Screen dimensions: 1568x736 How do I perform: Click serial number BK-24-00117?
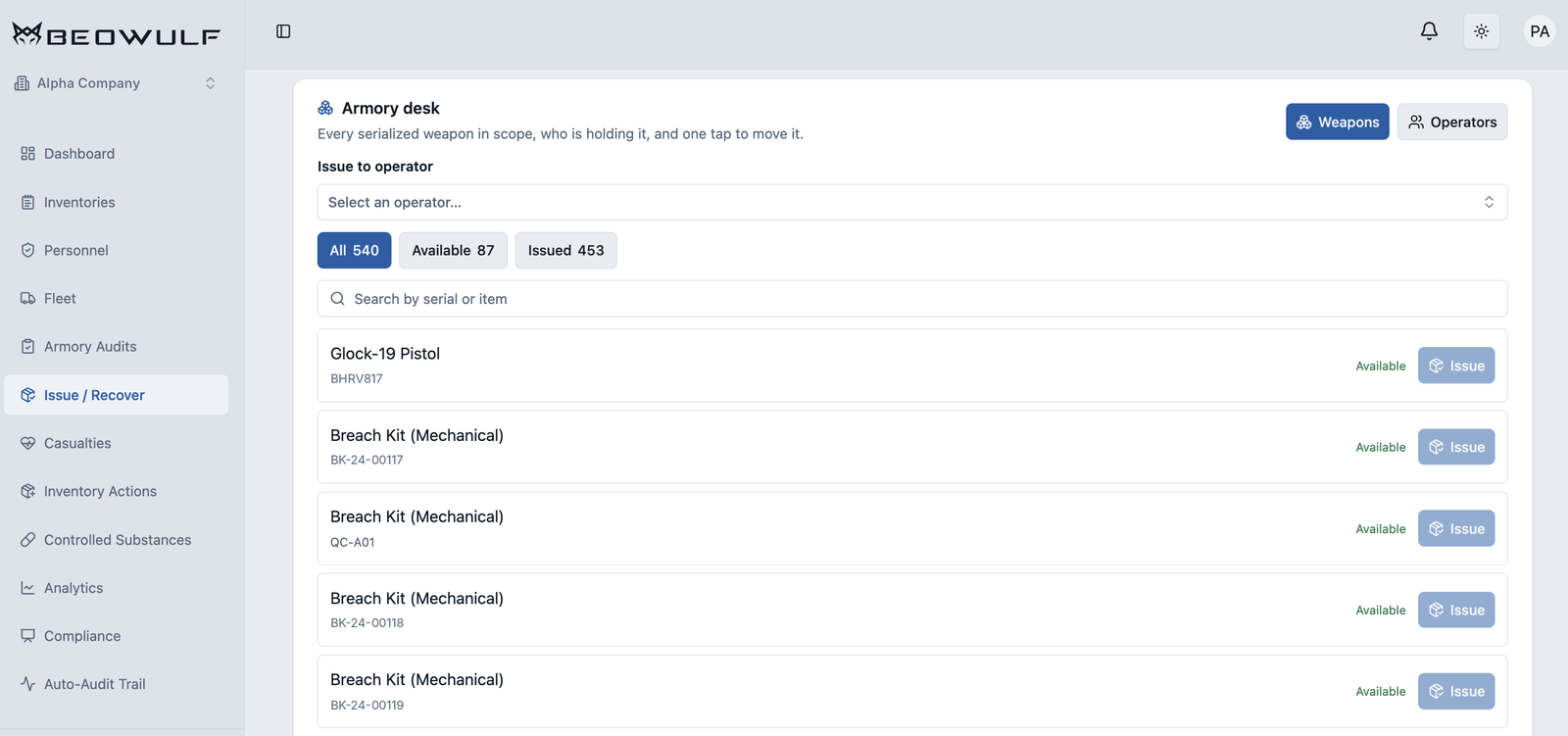(367, 460)
